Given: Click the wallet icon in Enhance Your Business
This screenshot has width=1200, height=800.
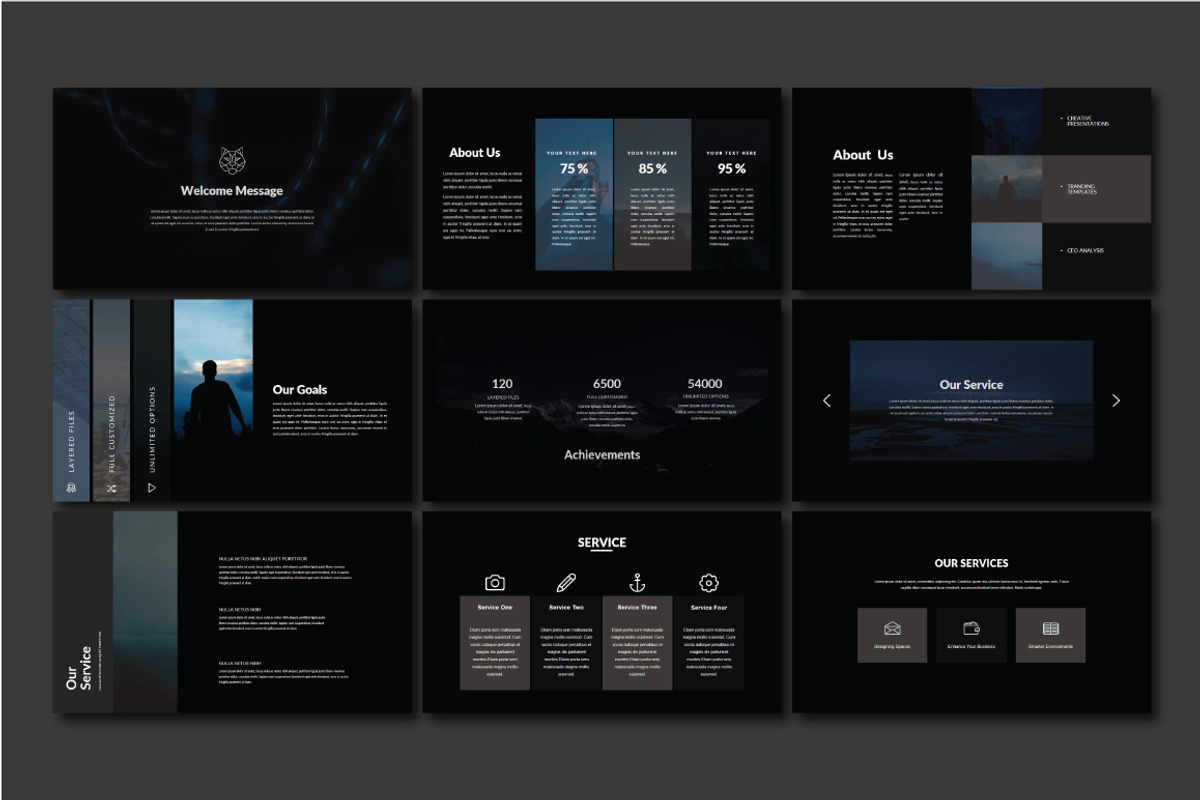Looking at the screenshot, I should (971, 628).
